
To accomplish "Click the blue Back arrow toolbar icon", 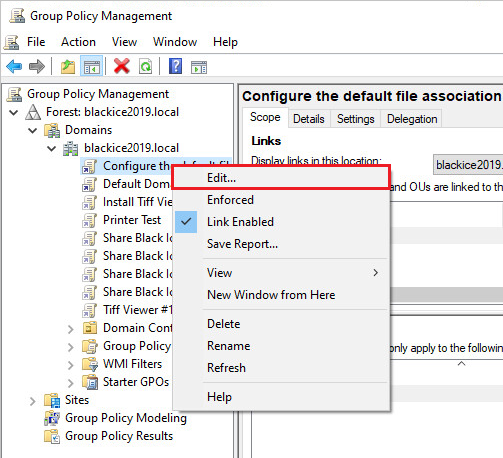I will 14,67.
